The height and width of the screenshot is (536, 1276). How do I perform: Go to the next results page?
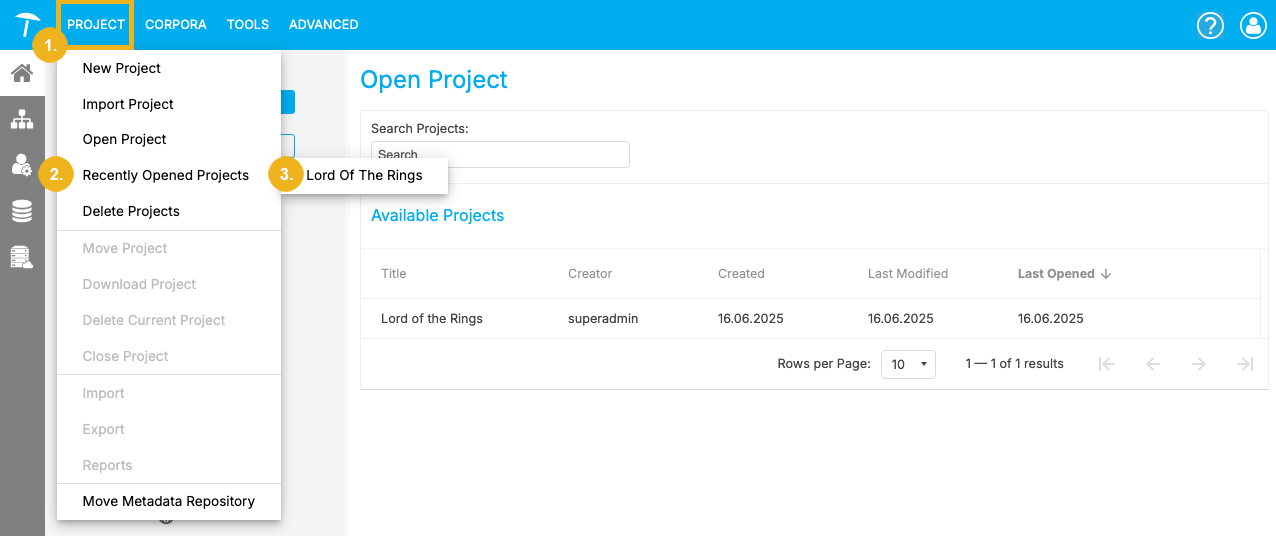(1198, 364)
